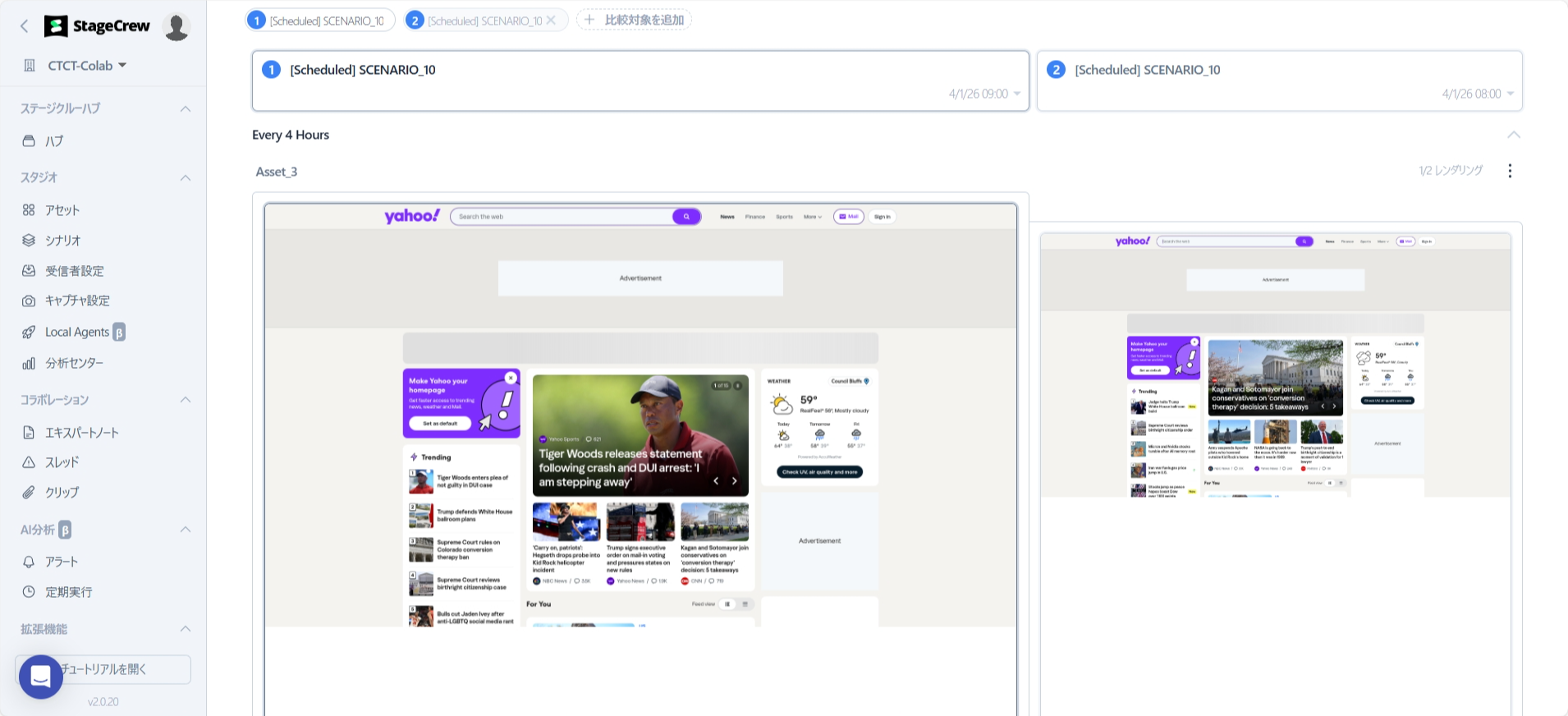Close the second SCENARIO_10 comparison tab
1568x716 pixels.
(x=551, y=21)
